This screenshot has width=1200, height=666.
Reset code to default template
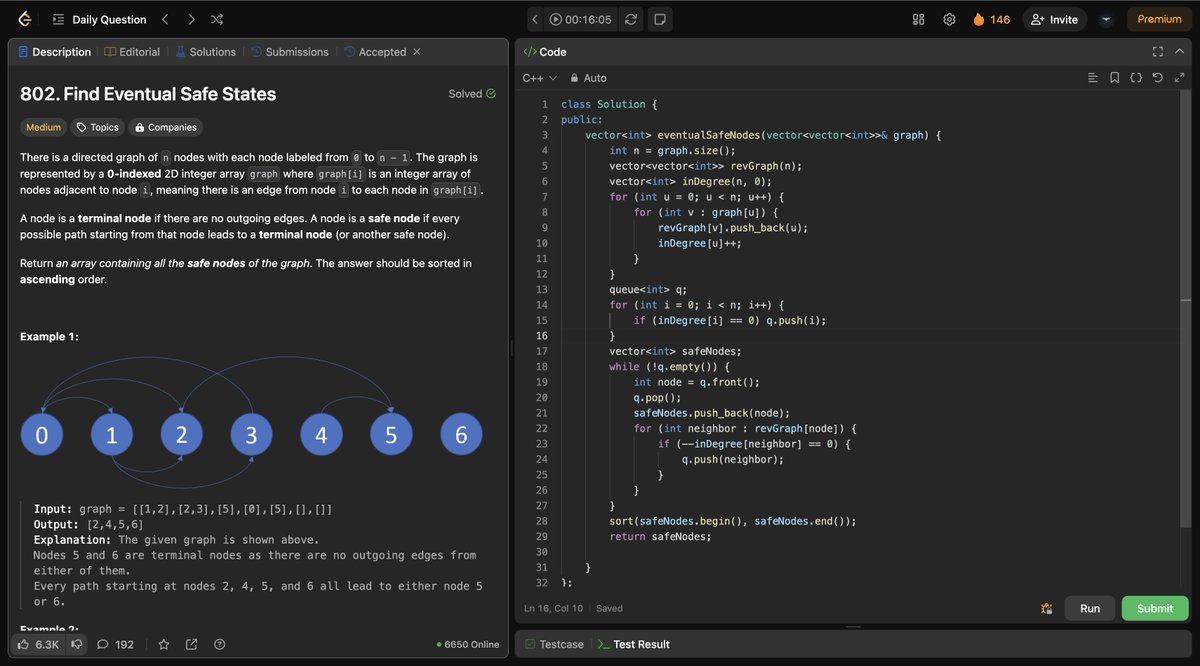(1158, 77)
